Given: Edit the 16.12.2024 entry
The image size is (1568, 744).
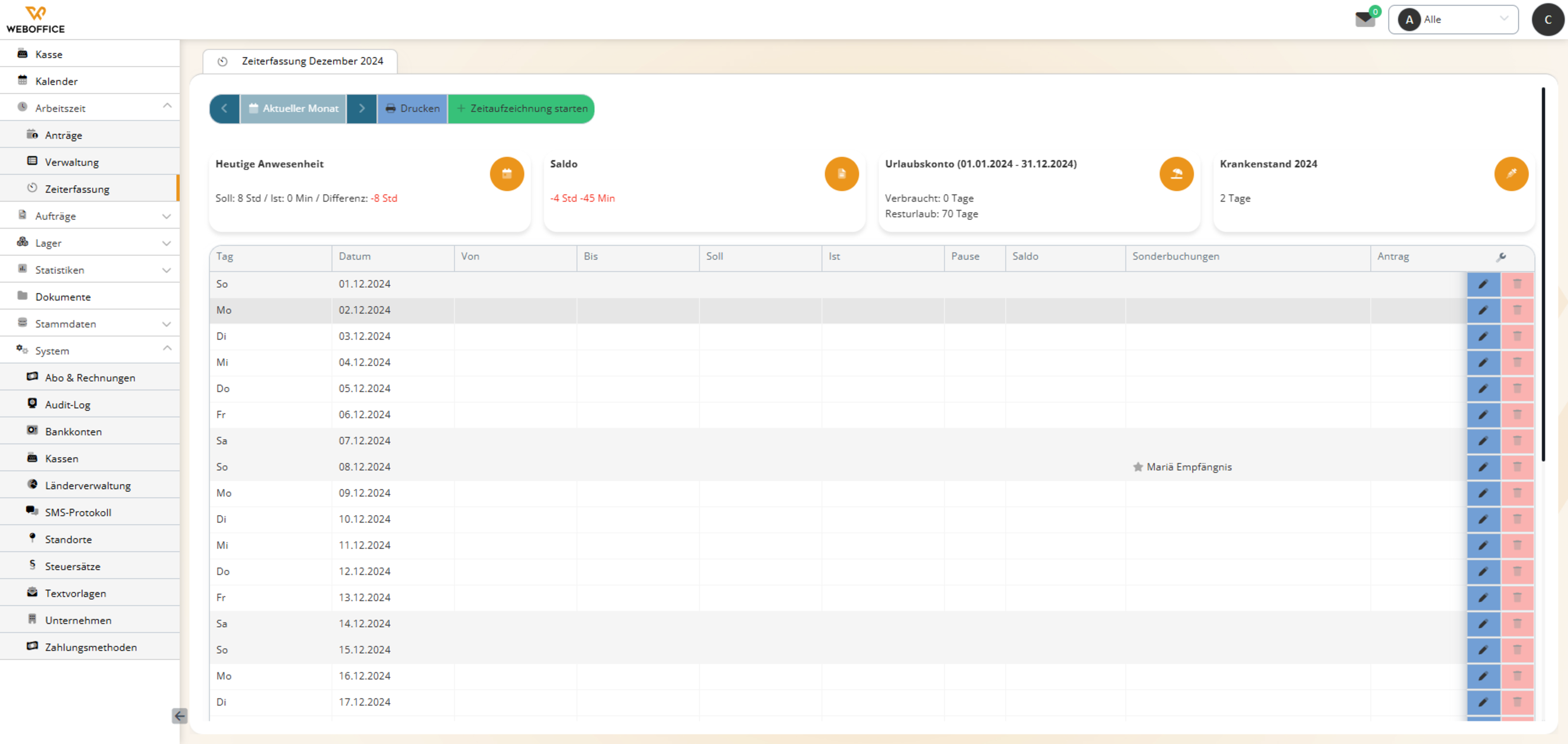Looking at the screenshot, I should click(x=1484, y=677).
